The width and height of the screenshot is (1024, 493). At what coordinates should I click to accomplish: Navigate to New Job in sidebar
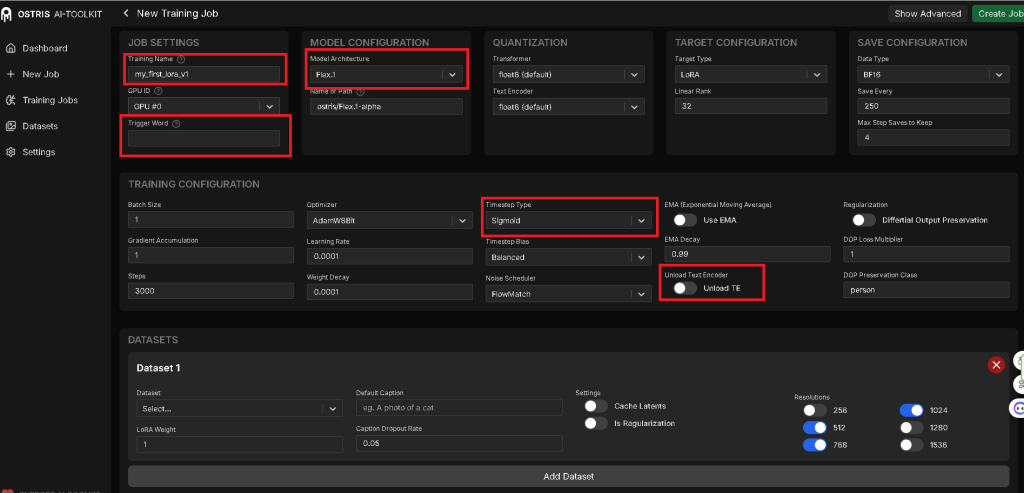click(40, 74)
